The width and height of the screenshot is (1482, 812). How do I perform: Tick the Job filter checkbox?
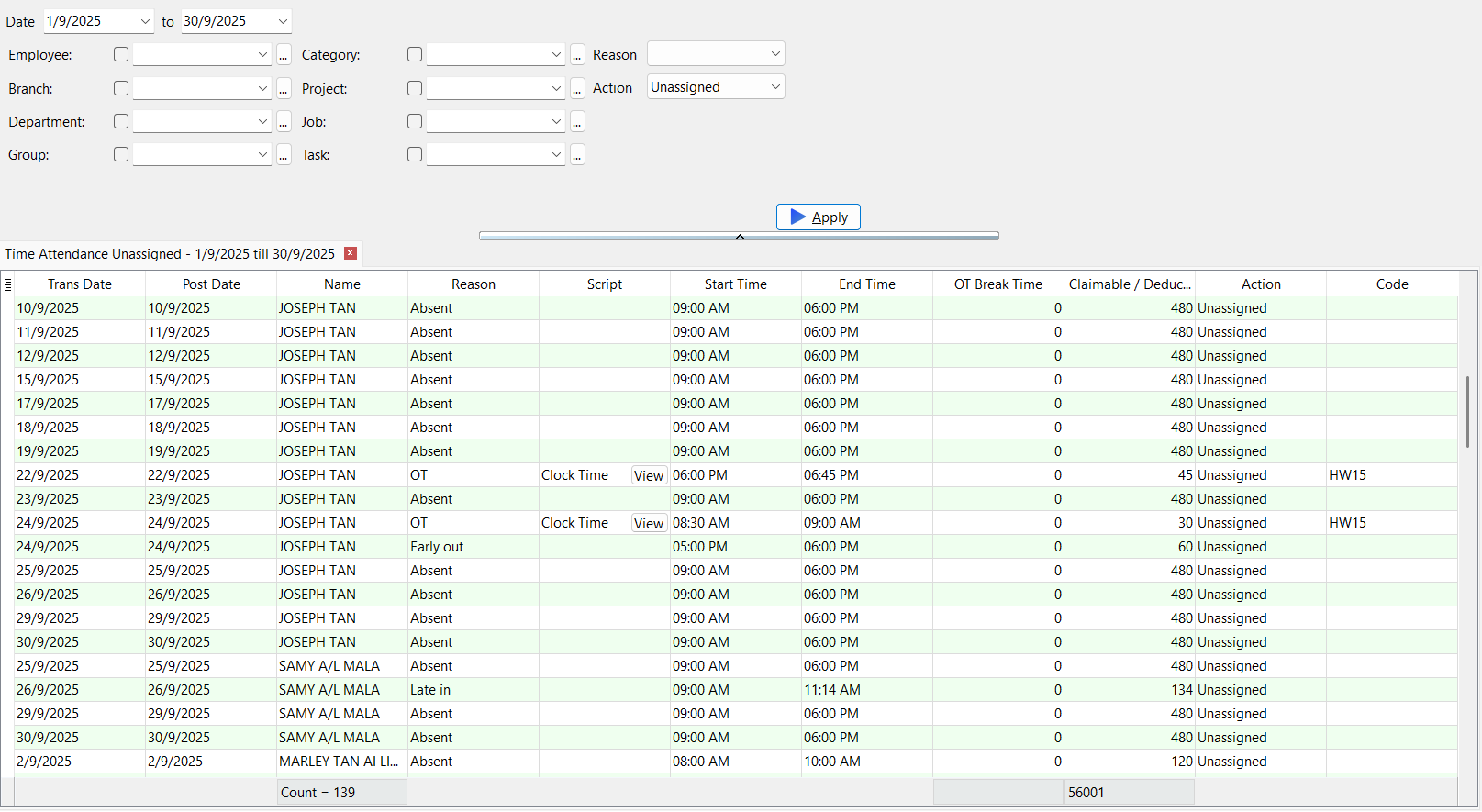pyautogui.click(x=415, y=121)
